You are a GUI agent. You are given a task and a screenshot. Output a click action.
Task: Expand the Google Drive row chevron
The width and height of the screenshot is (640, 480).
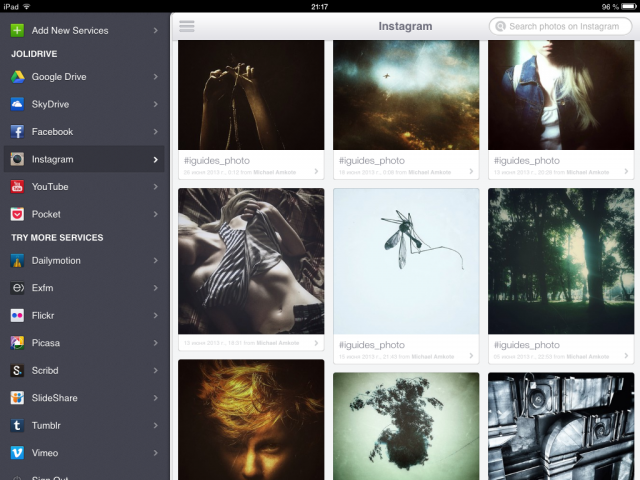pos(156,77)
